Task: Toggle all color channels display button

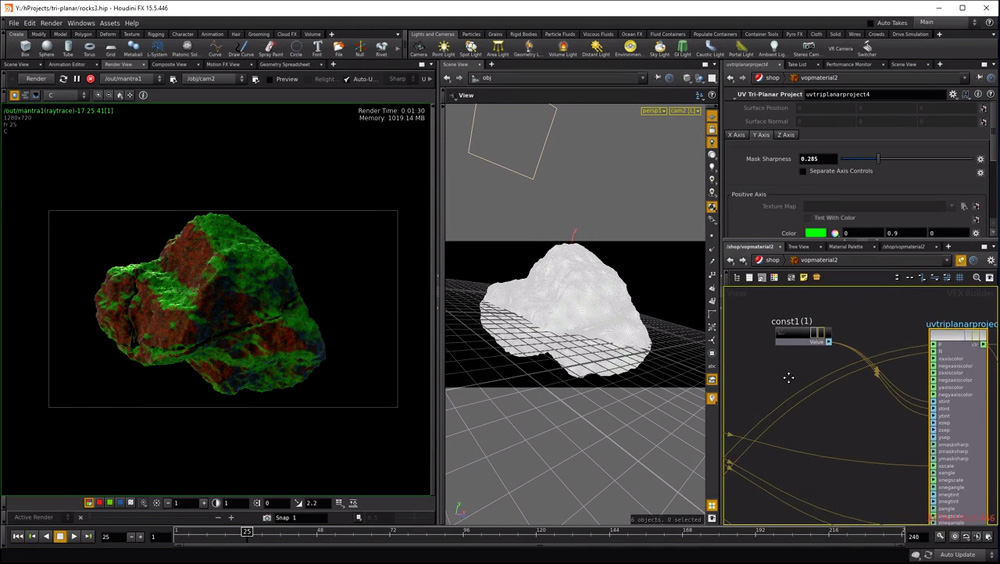Action: coord(89,503)
